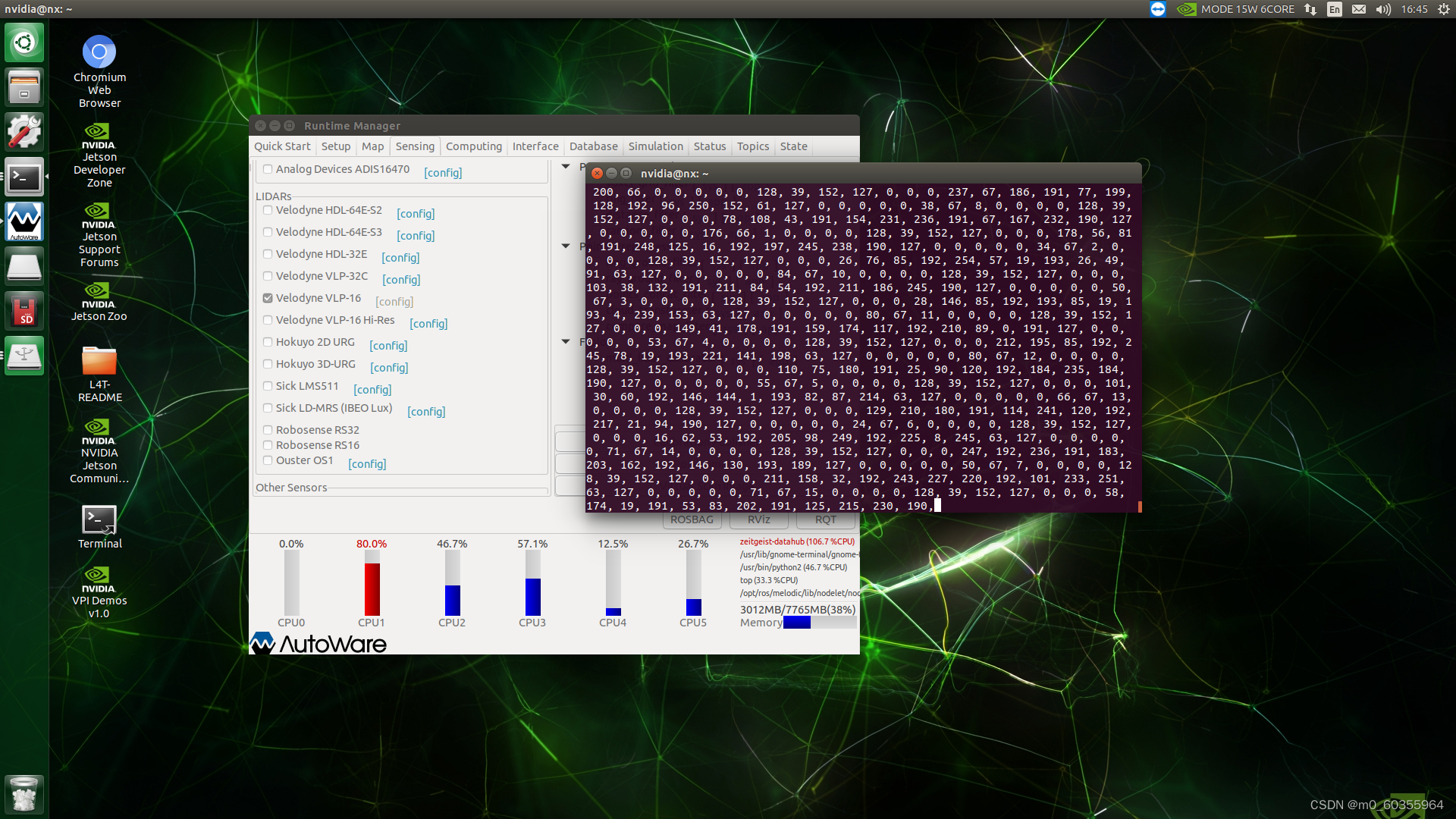Enable Velodyne VLP-16 Hi-Res checkbox
Screen dimensions: 1456x819
click(268, 320)
